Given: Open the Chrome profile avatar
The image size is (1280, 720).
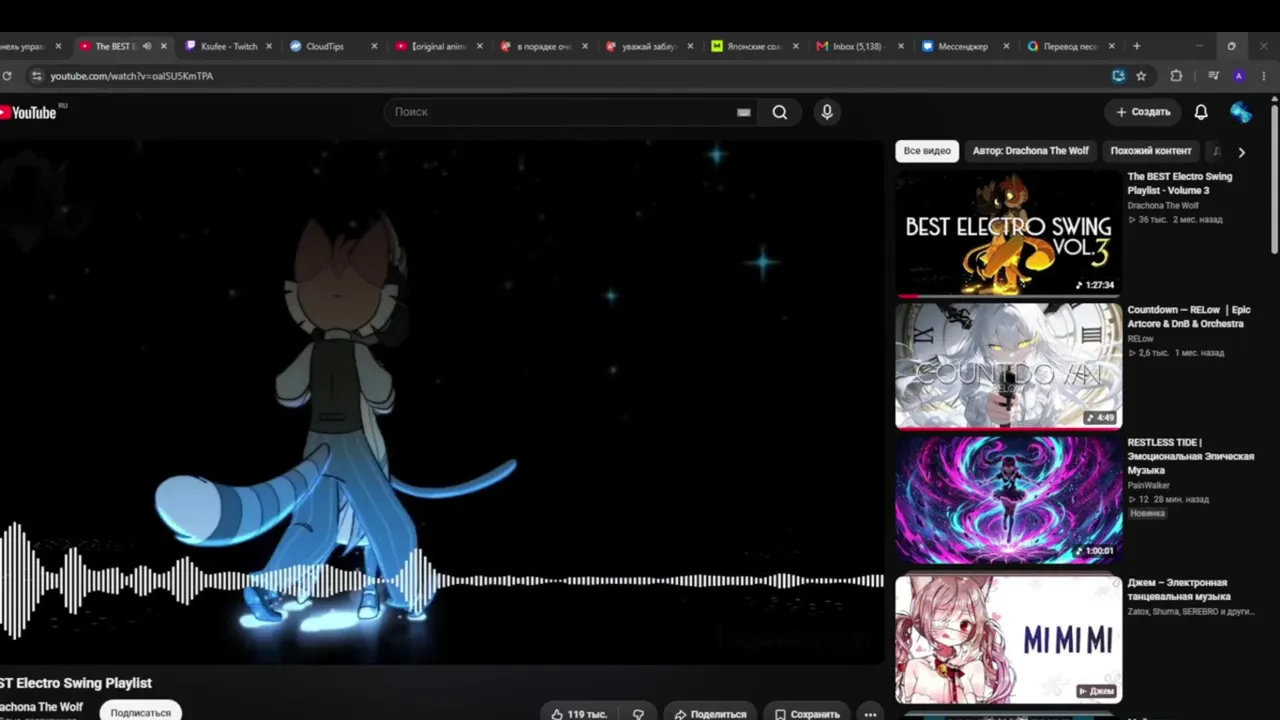Looking at the screenshot, I should click(x=1239, y=76).
